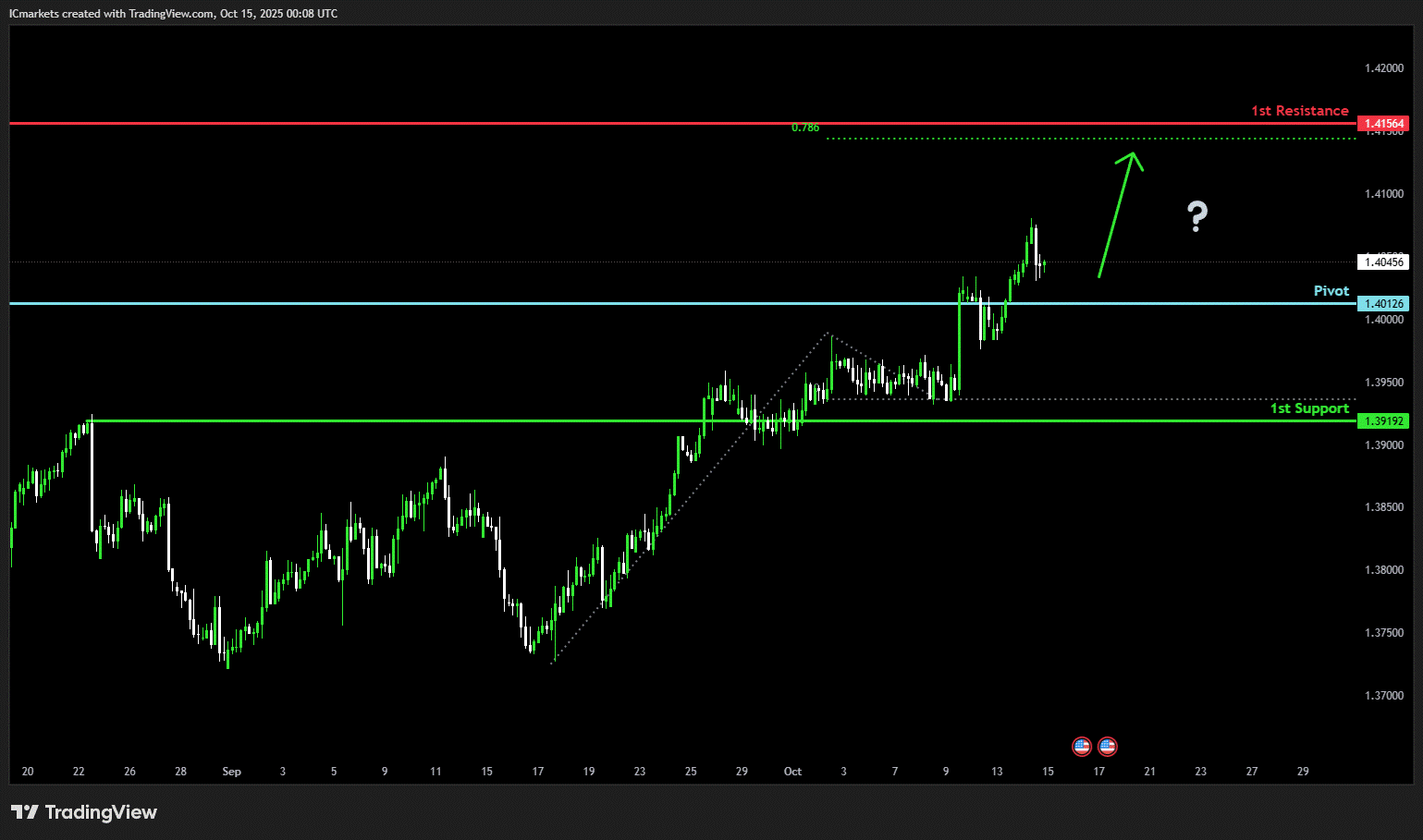Click the green 1.39192 support price tag
This screenshot has height=840, width=1423.
click(x=1383, y=421)
